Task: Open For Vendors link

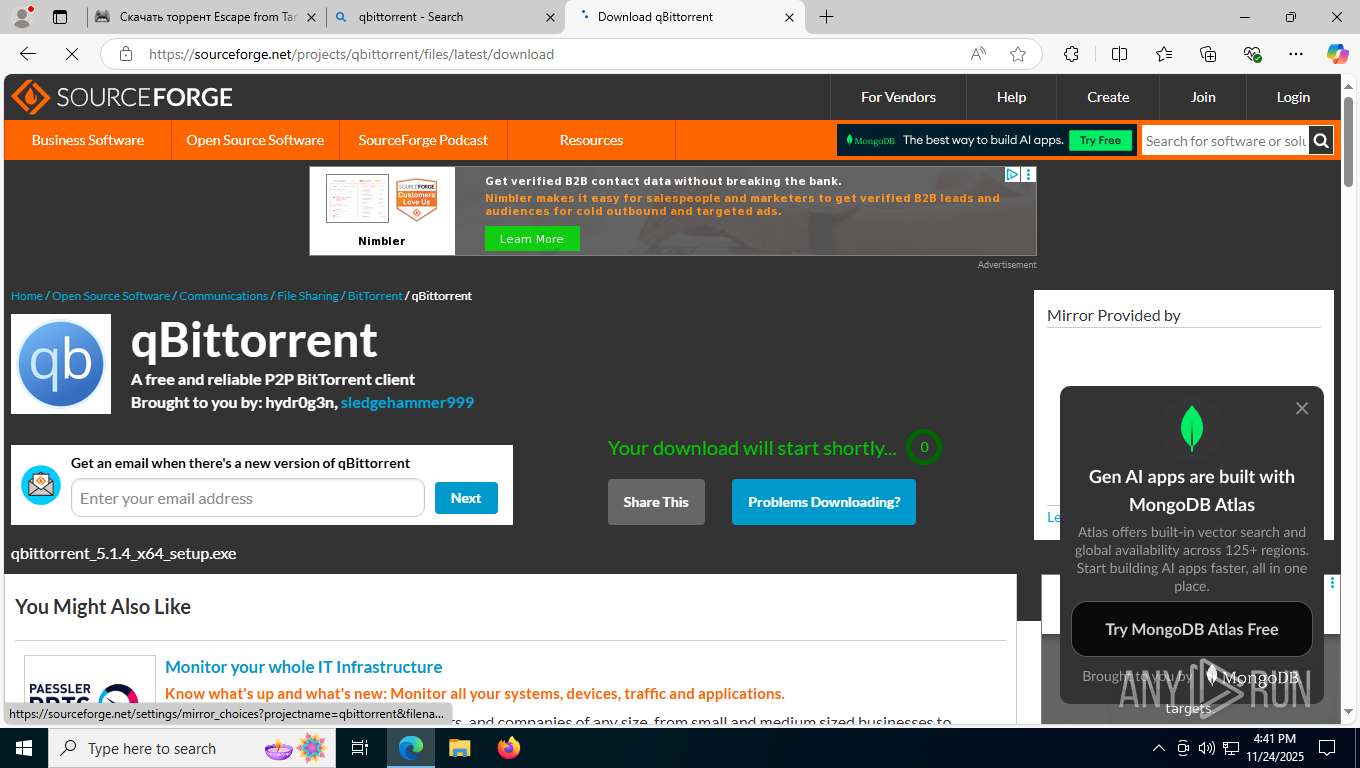Action: click(x=898, y=97)
